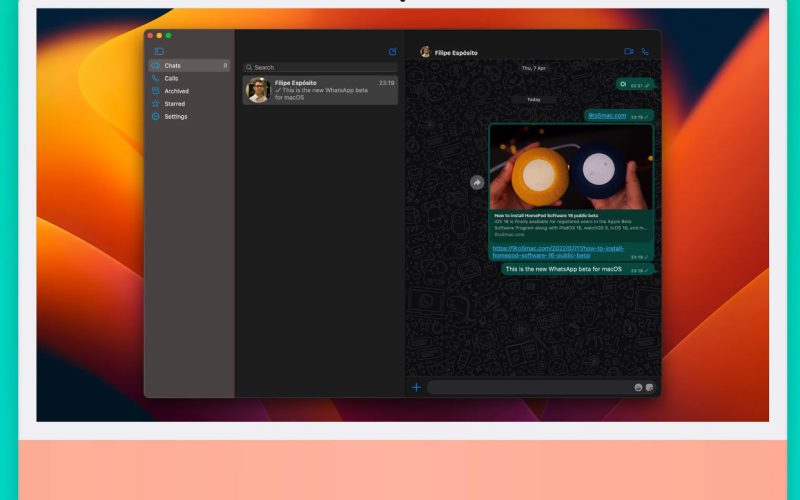Image resolution: width=800 pixels, height=500 pixels.
Task: Open the sticker picker in message bar
Action: pyautogui.click(x=649, y=387)
